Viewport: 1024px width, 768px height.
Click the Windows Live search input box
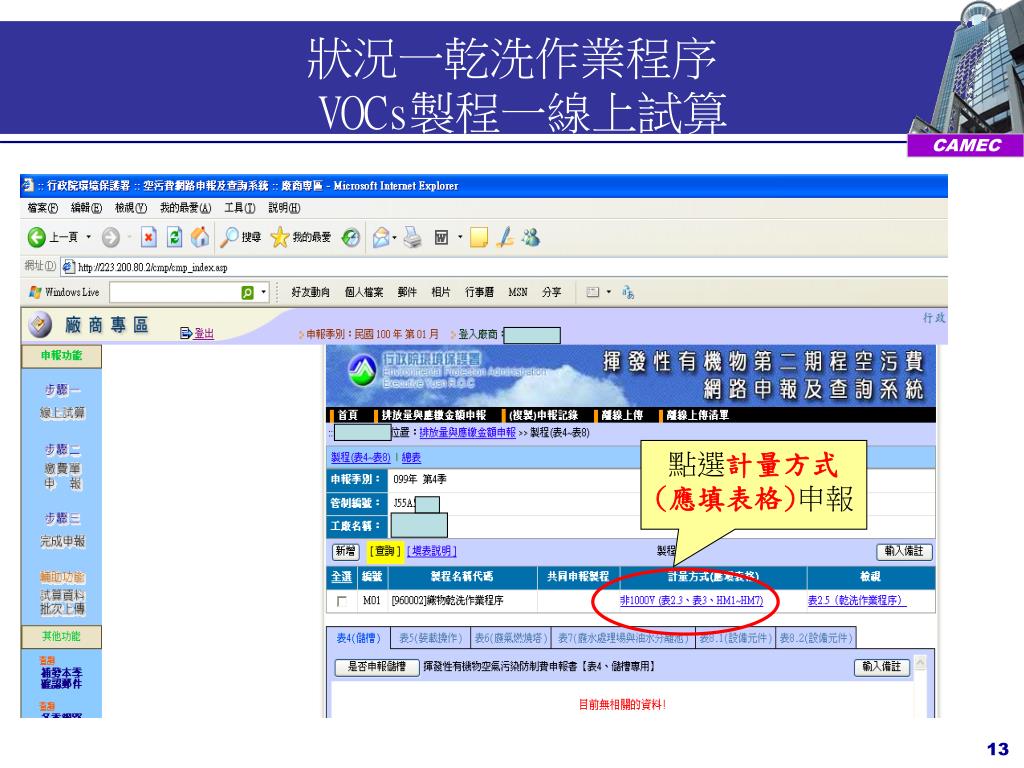click(174, 293)
